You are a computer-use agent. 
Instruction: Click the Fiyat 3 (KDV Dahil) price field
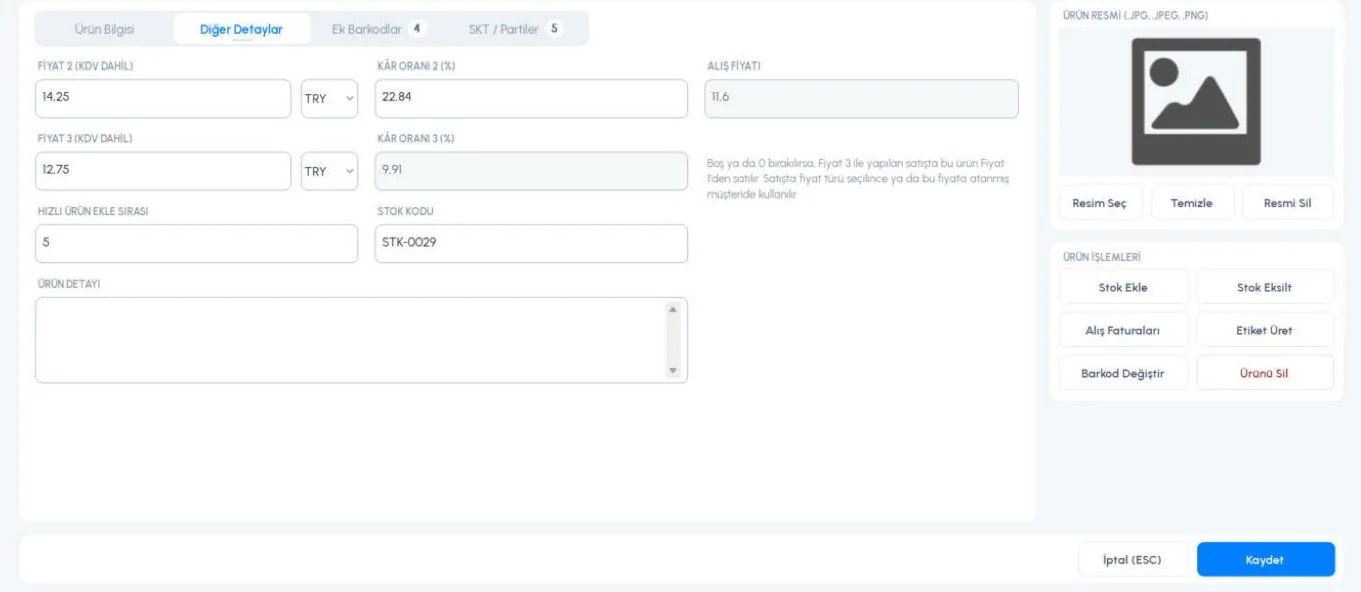(163, 171)
